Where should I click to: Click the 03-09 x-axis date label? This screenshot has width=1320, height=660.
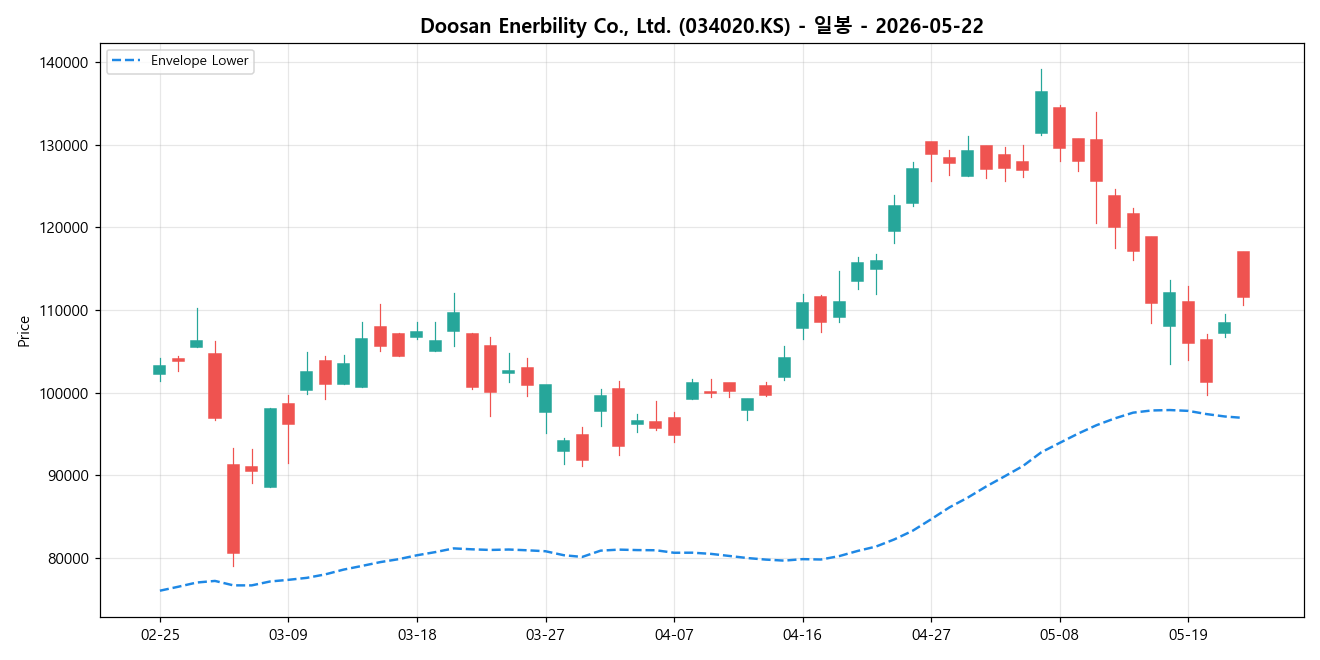pyautogui.click(x=288, y=635)
